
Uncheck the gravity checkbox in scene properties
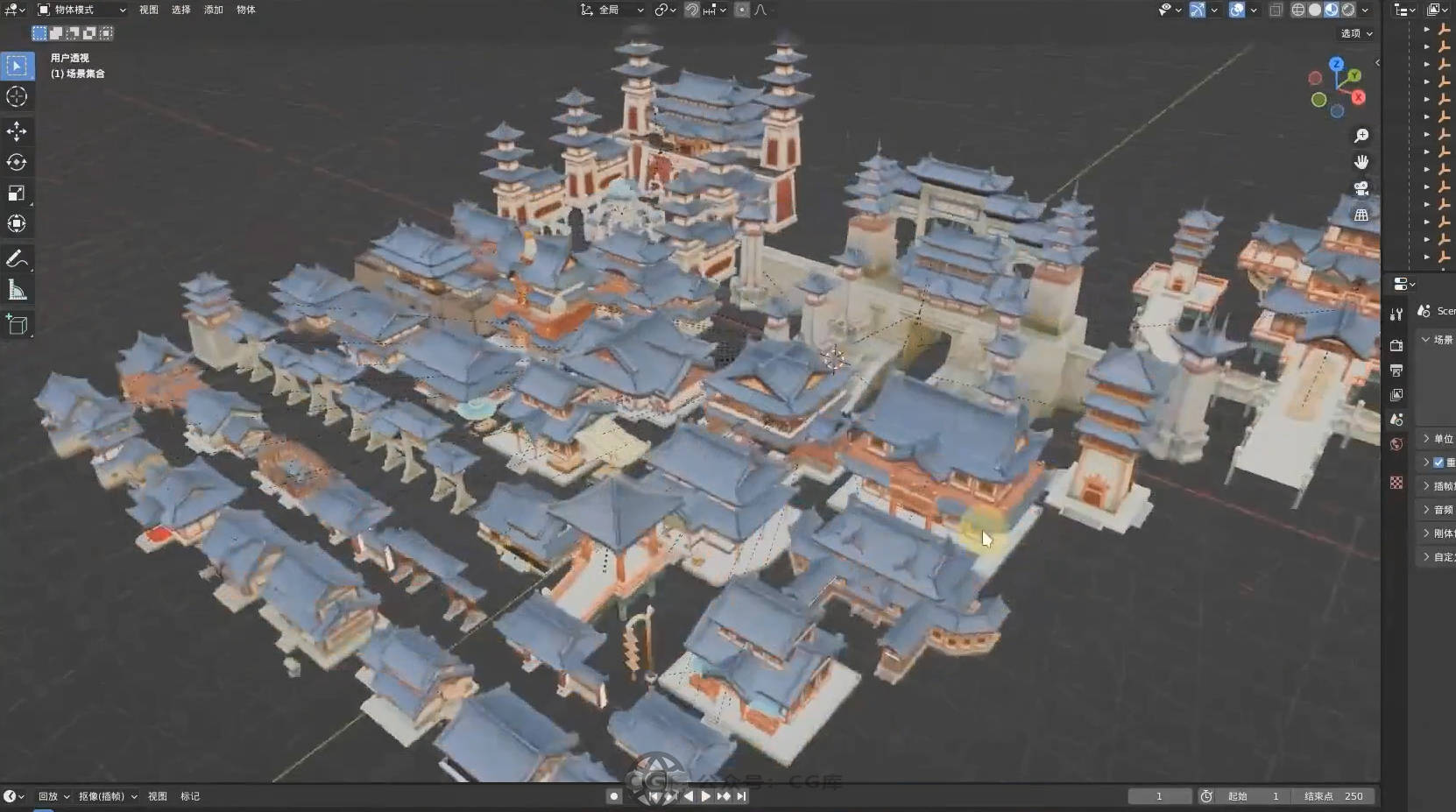[x=1438, y=462]
